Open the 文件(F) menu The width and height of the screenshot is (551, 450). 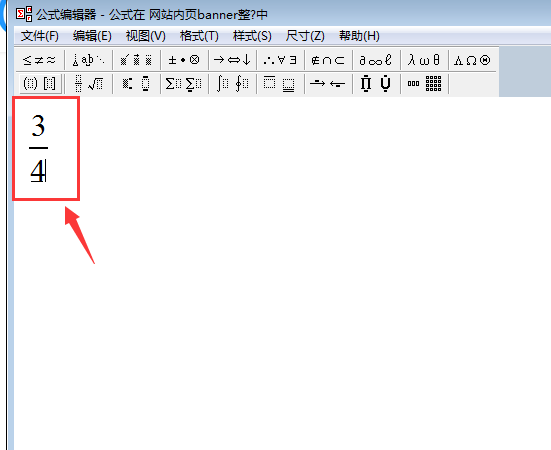[40, 36]
